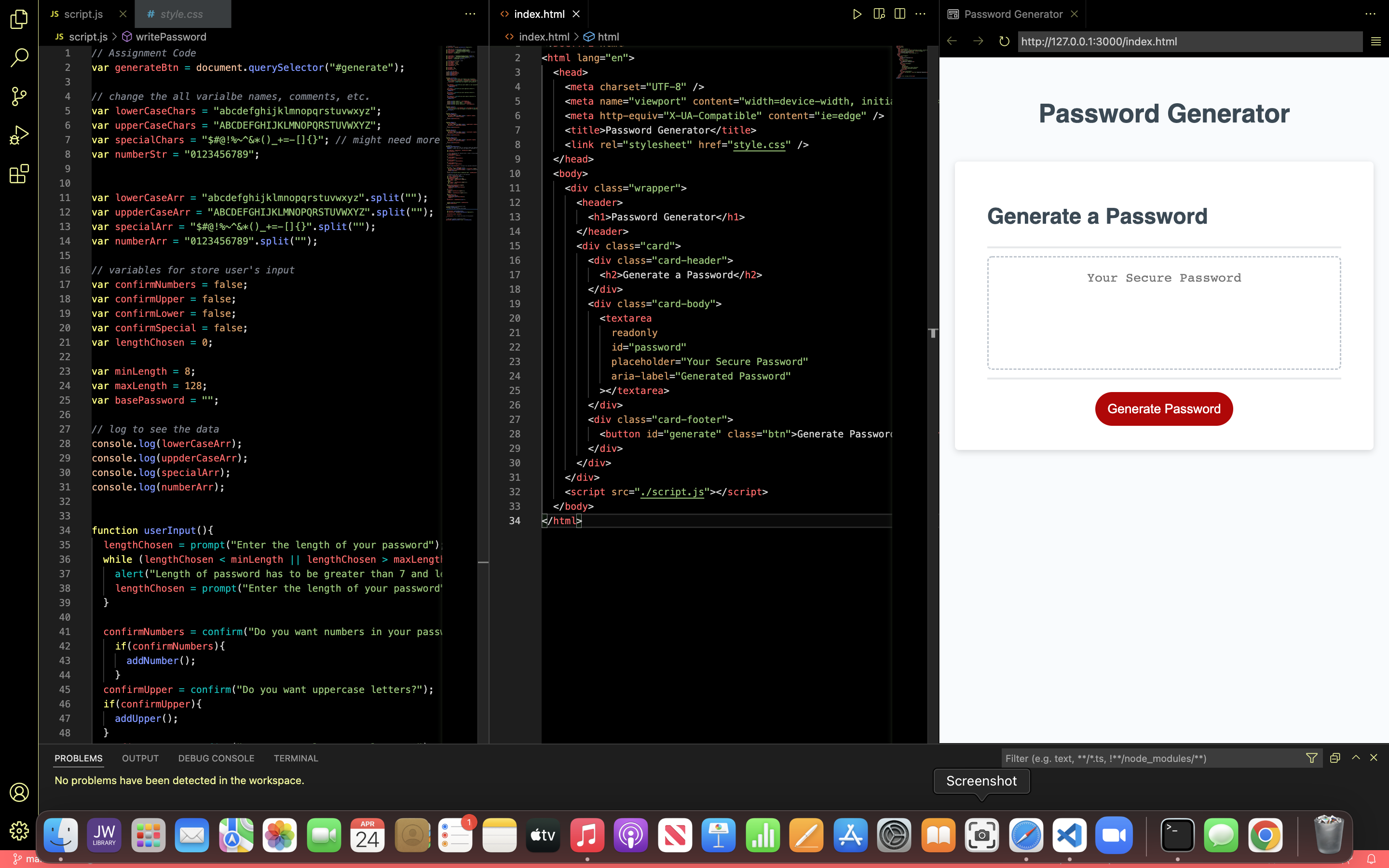Go back in the preview browser
Viewport: 1389px width, 868px height.
point(952,41)
